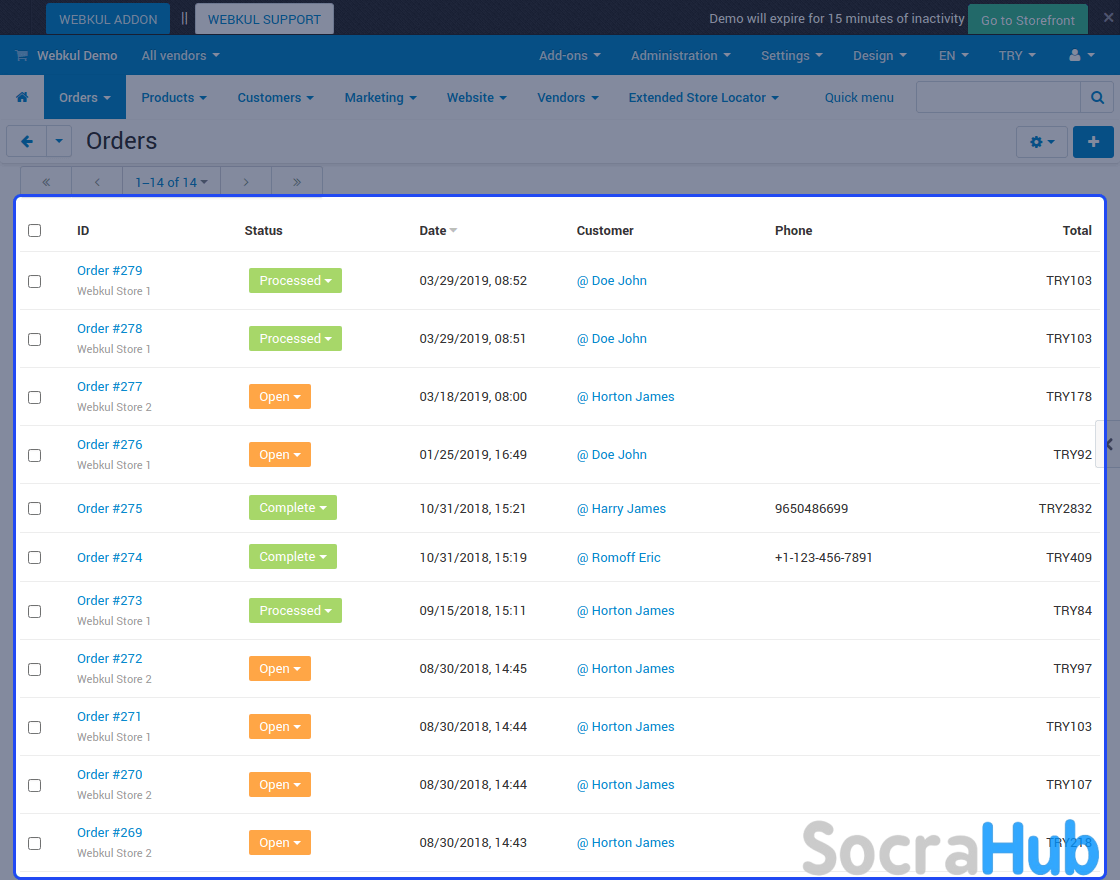
Task: Check the box for Order #279
Action: pos(35,281)
